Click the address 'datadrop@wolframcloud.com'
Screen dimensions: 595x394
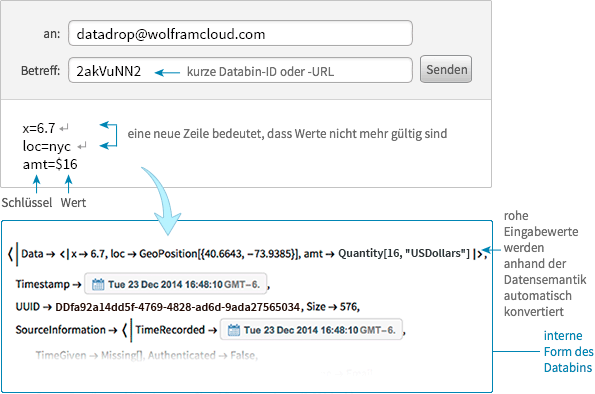(171, 35)
